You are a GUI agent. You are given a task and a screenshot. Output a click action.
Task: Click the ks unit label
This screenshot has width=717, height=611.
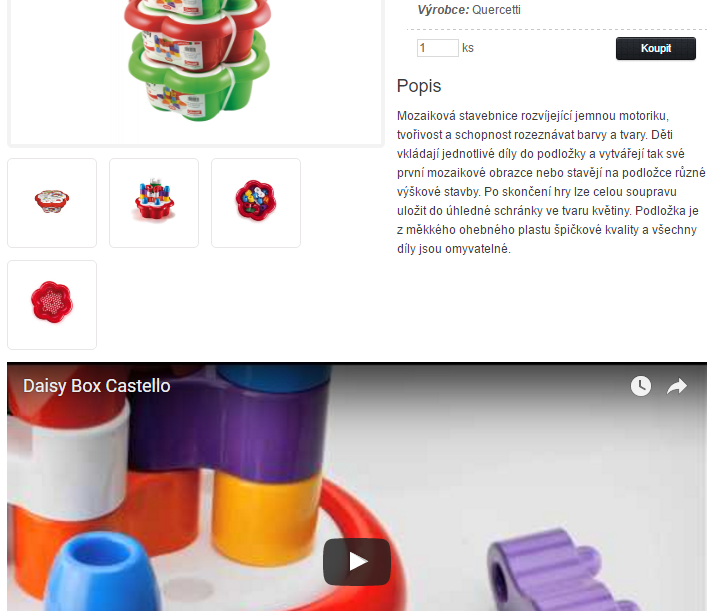point(468,48)
